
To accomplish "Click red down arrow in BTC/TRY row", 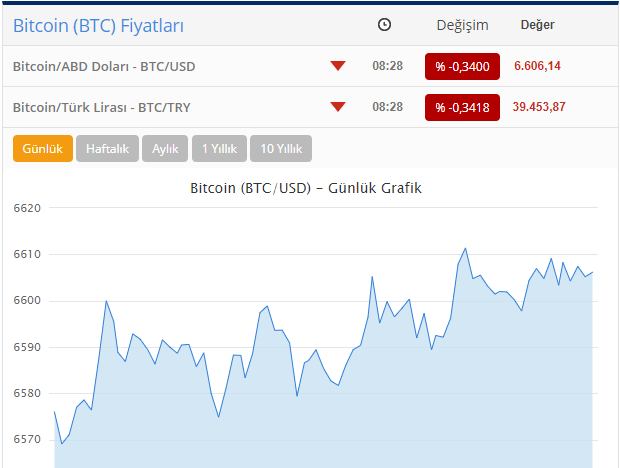I will (x=338, y=107).
